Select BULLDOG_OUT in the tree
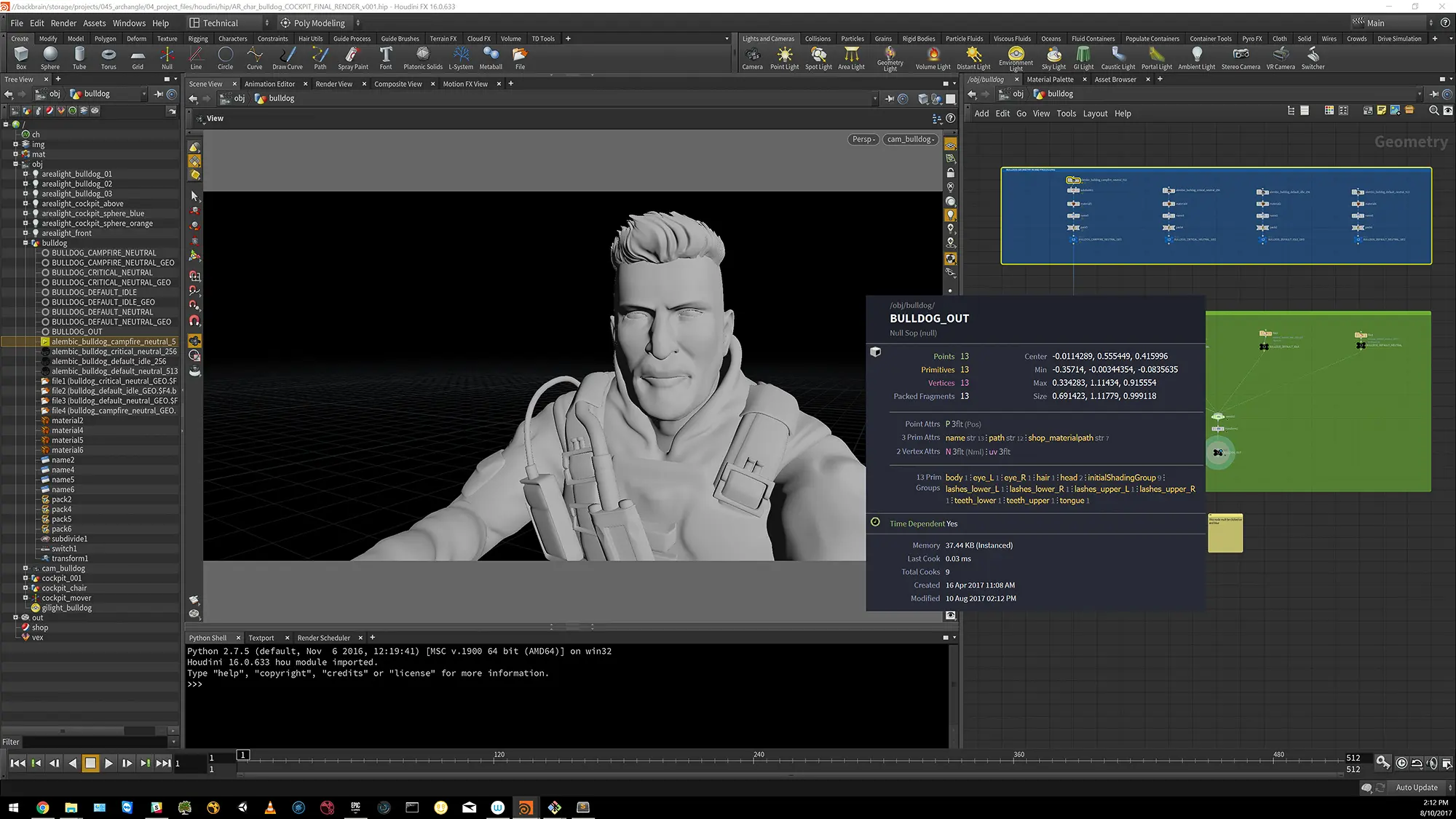The width and height of the screenshot is (1456, 819). (76, 331)
